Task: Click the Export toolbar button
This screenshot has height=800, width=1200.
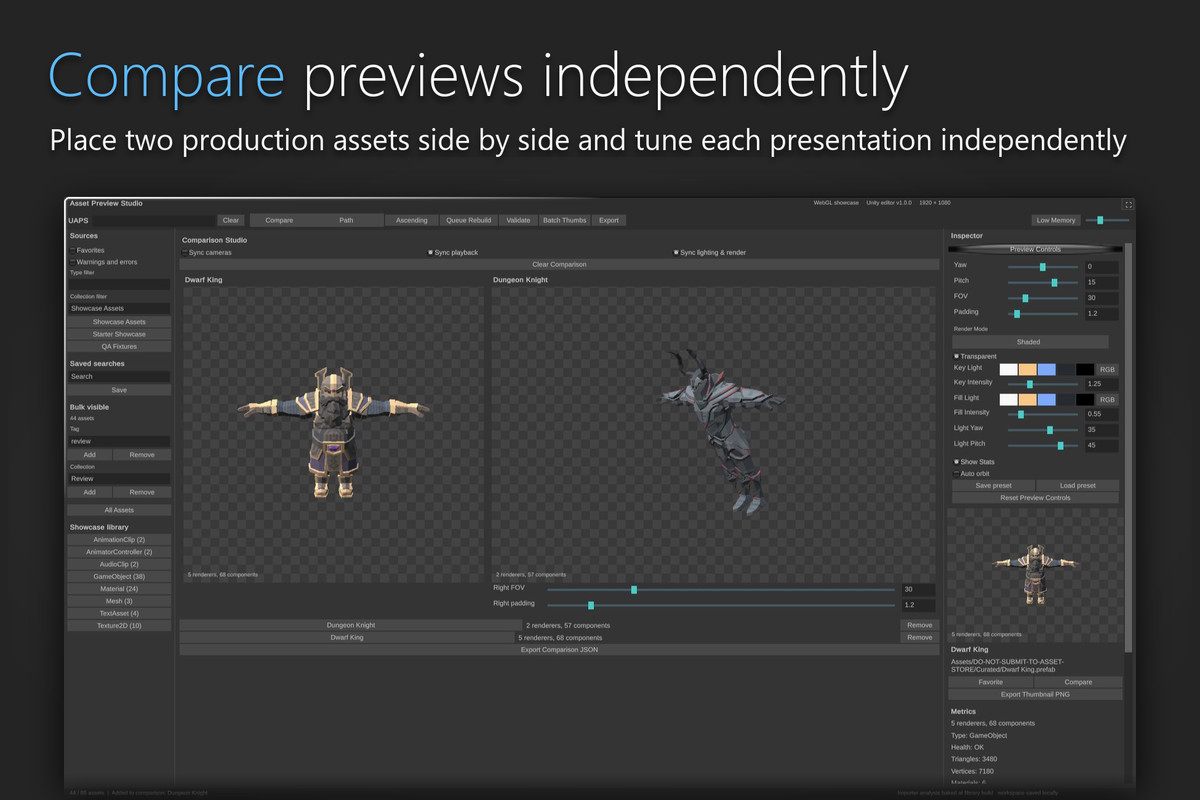Action: (609, 220)
